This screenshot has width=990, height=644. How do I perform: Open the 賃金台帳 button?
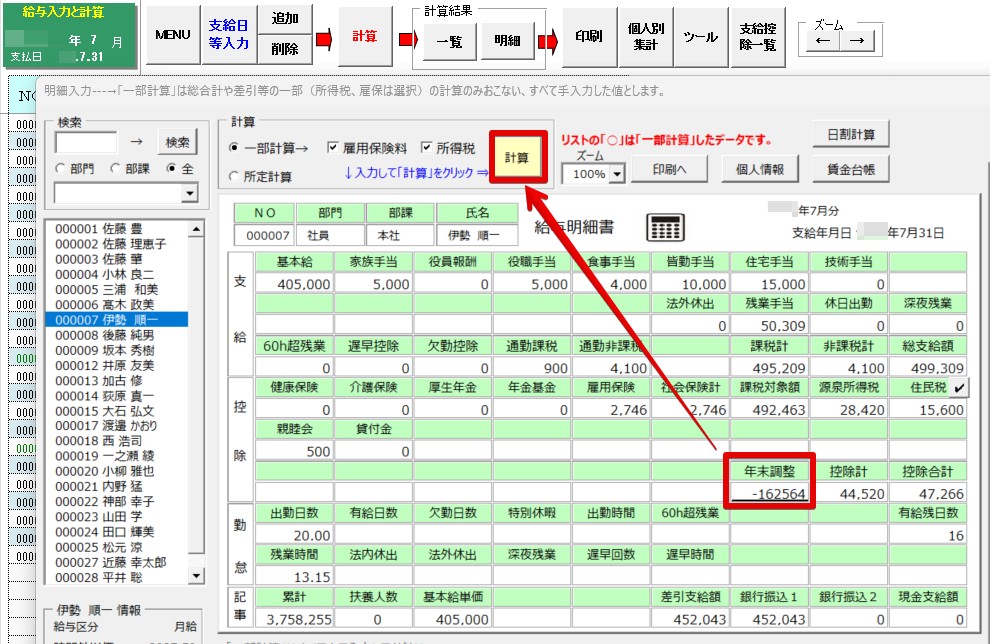coord(850,170)
